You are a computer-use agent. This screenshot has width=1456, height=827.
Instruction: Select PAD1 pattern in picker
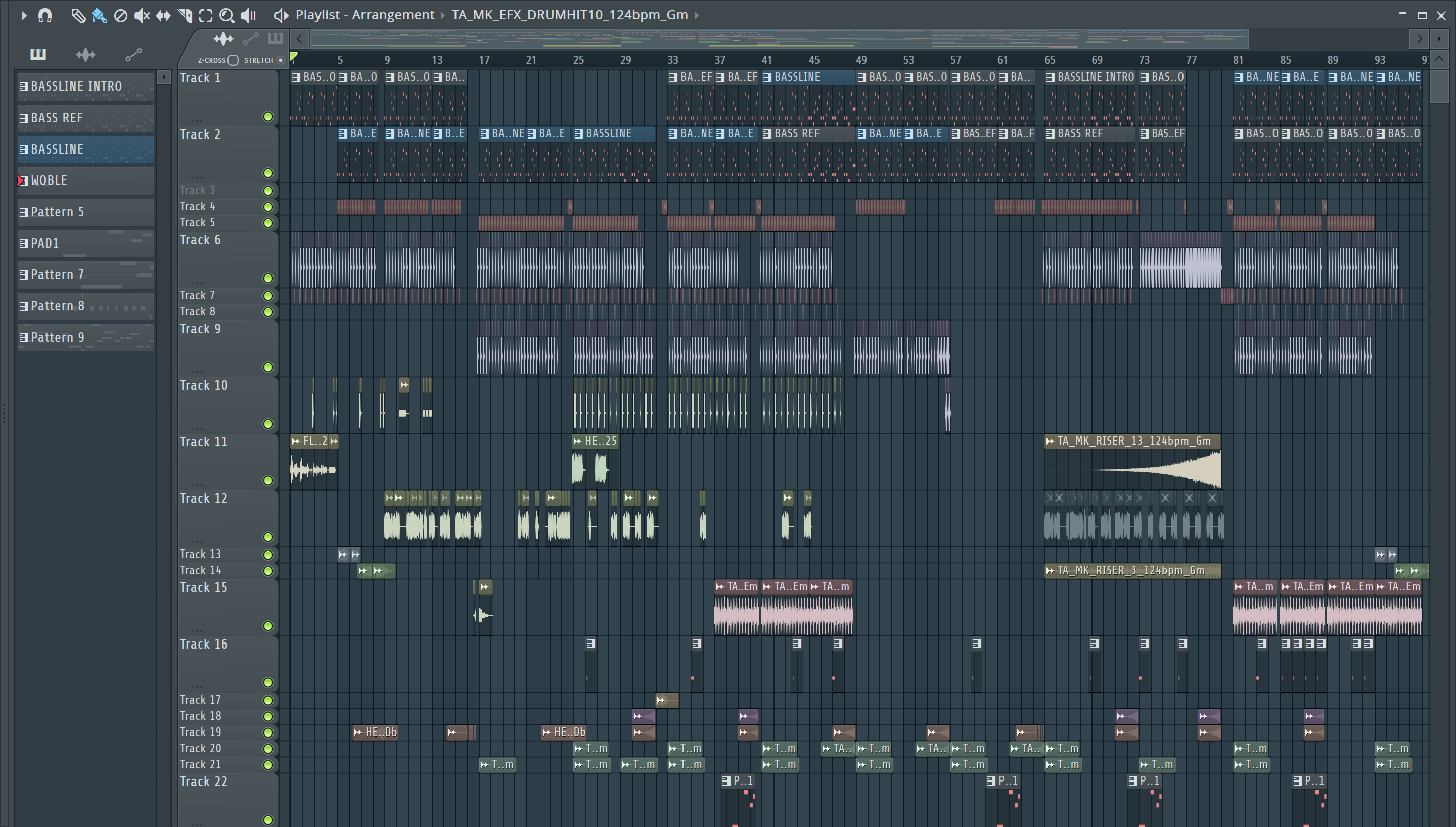(x=86, y=243)
